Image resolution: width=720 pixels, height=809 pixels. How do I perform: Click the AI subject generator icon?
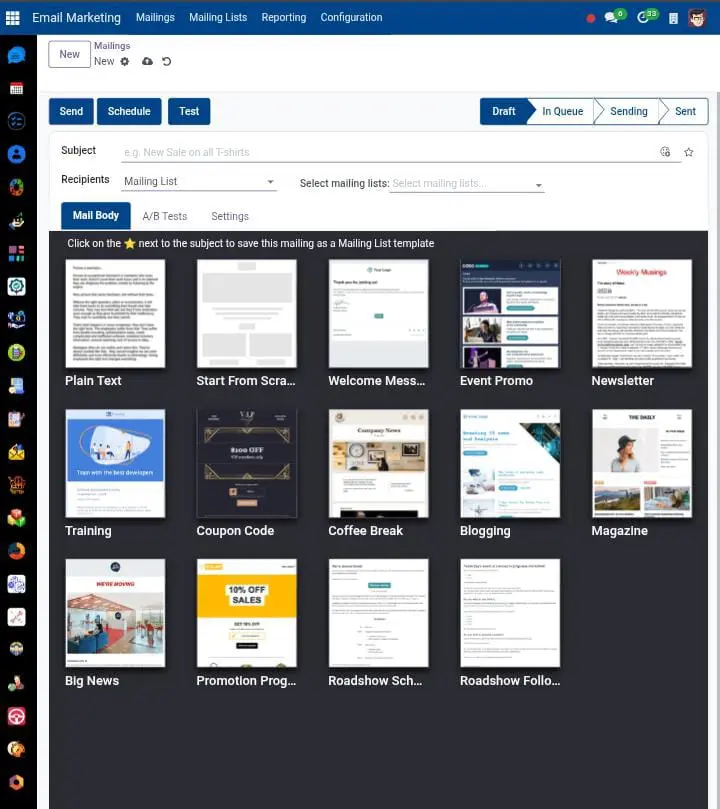(665, 152)
